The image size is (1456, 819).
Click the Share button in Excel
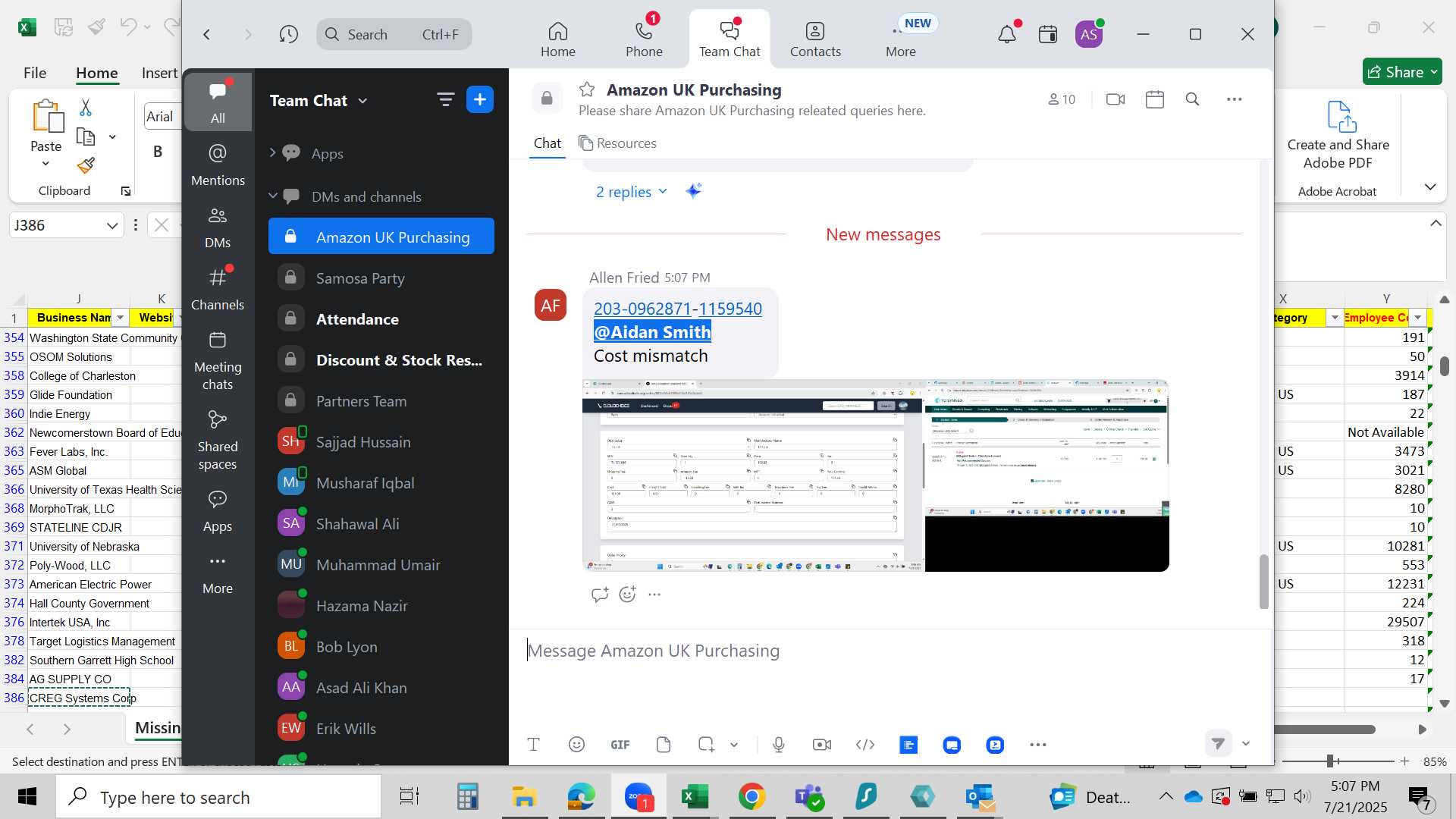pos(1402,72)
